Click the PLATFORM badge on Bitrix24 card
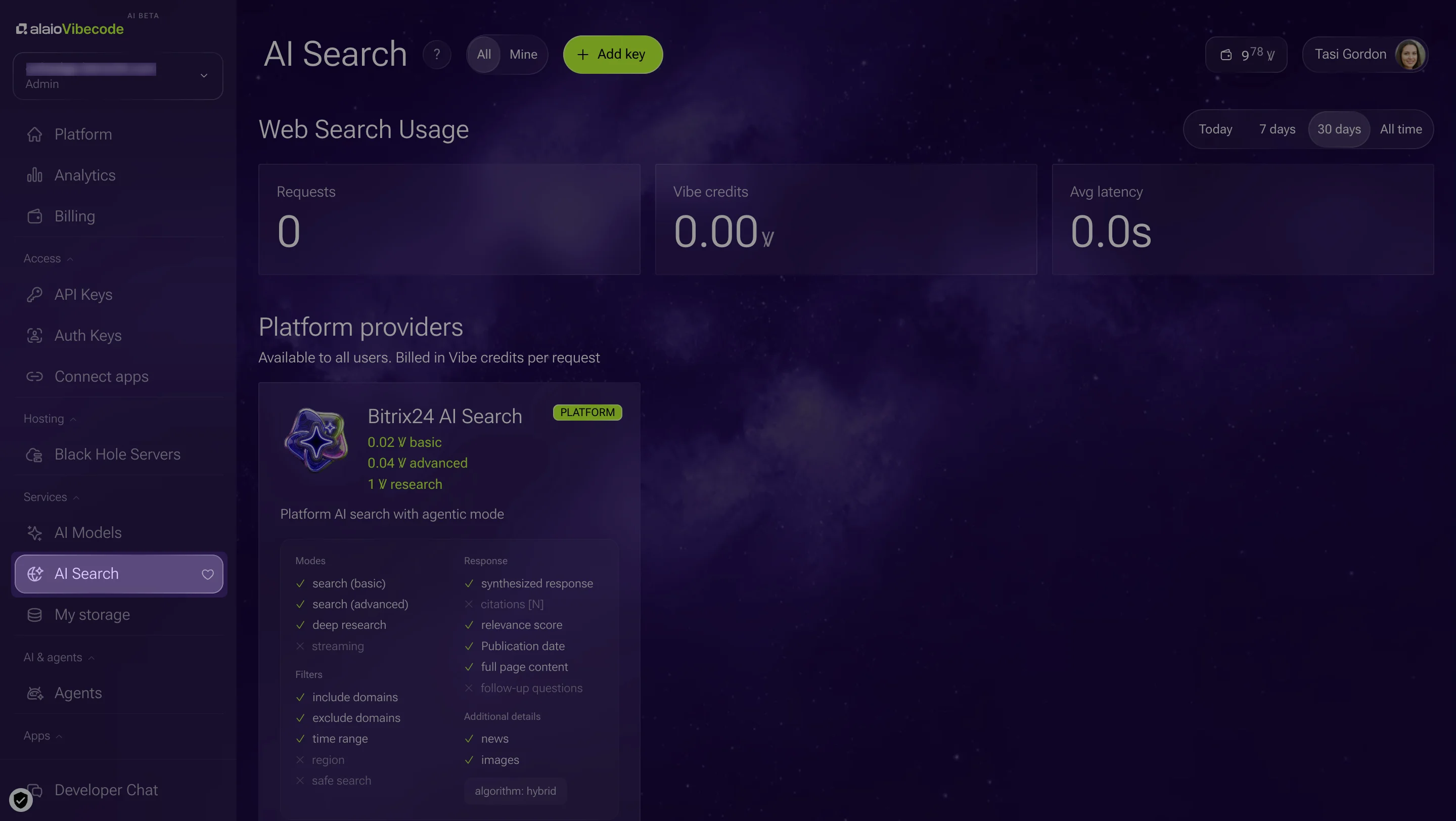The width and height of the screenshot is (1456, 821). pos(587,413)
